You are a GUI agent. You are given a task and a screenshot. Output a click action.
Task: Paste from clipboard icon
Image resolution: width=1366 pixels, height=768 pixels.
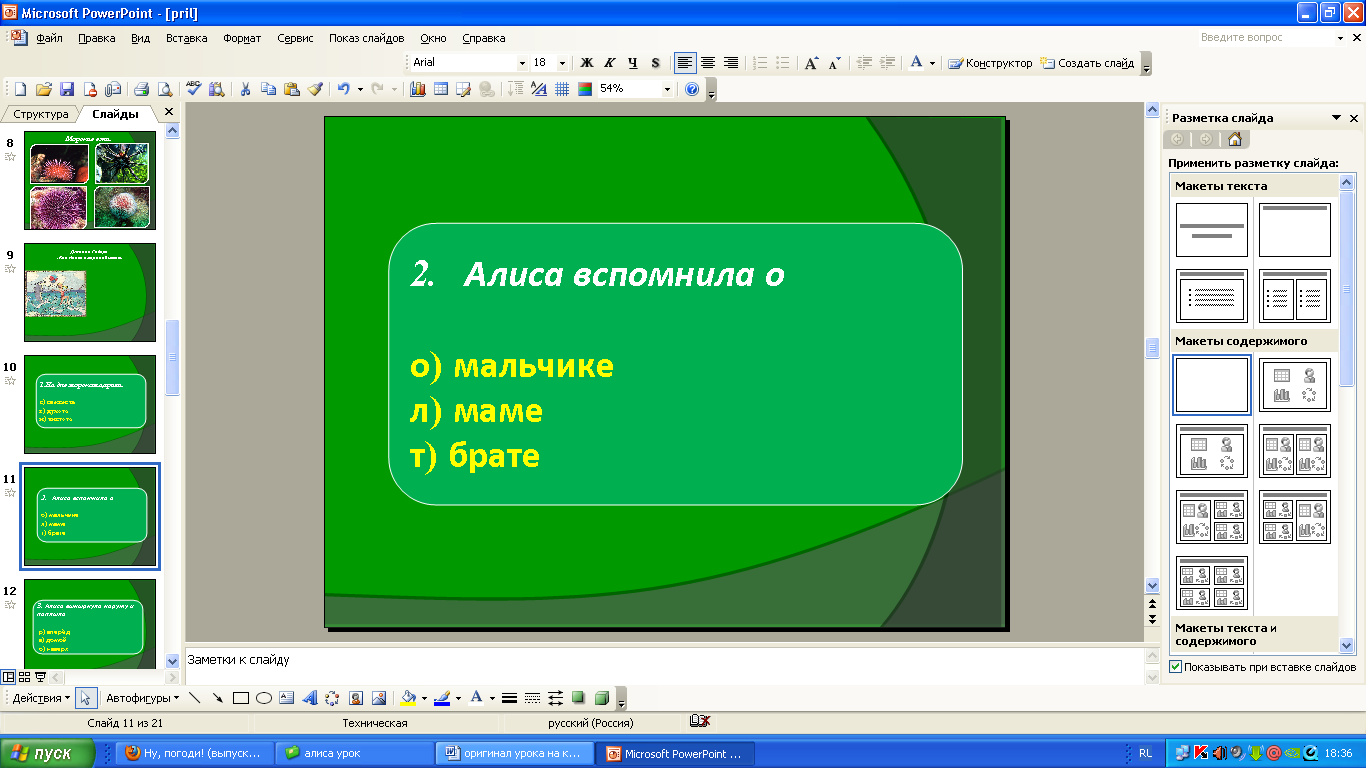pyautogui.click(x=292, y=89)
